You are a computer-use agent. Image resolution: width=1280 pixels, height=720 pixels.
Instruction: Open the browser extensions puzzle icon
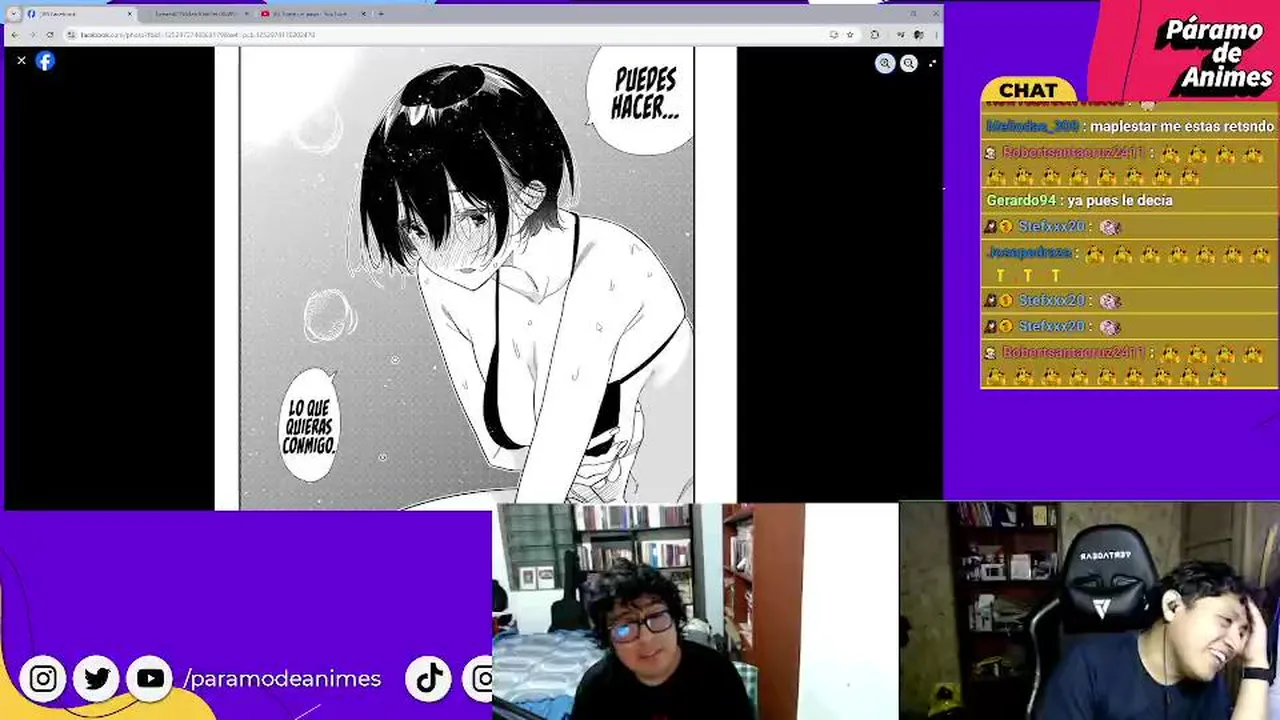875,34
